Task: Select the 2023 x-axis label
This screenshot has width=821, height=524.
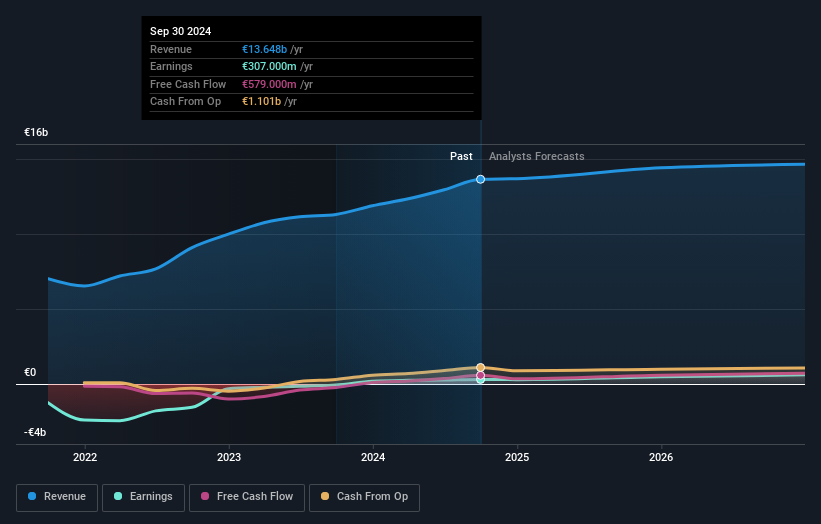Action: (229, 457)
